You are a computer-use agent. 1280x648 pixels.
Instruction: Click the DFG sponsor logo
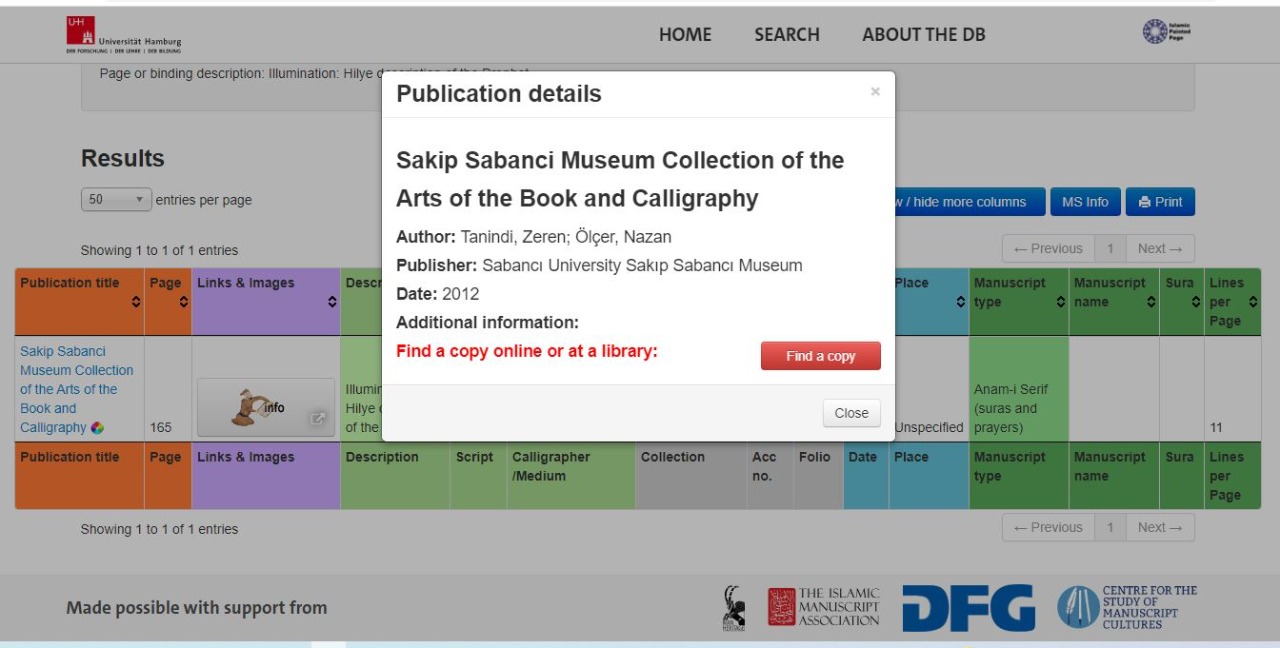(968, 608)
